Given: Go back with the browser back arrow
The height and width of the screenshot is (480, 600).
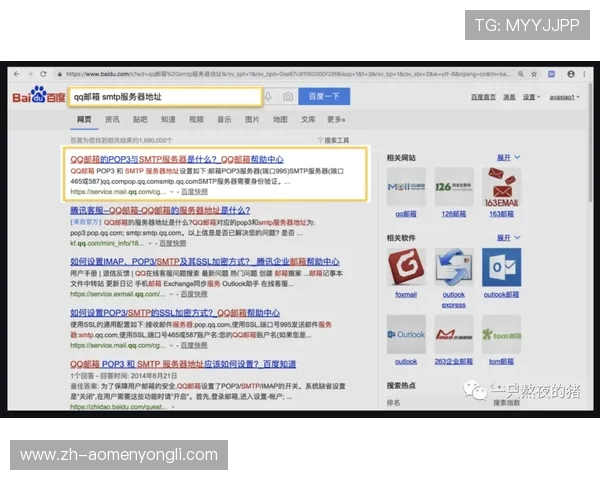Looking at the screenshot, I should (x=16, y=74).
